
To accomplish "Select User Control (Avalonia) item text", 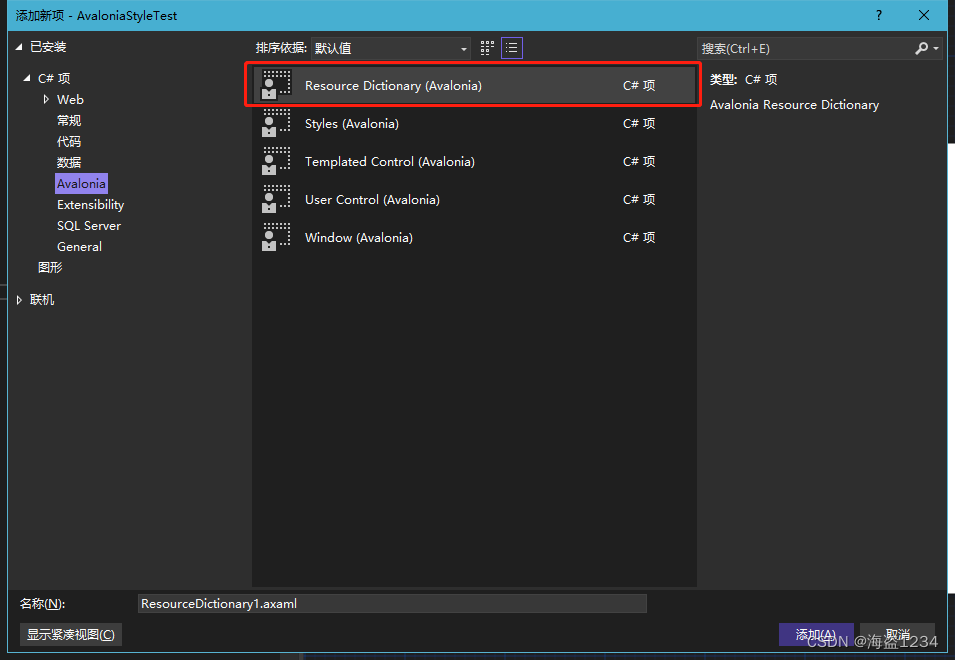I will tap(372, 200).
